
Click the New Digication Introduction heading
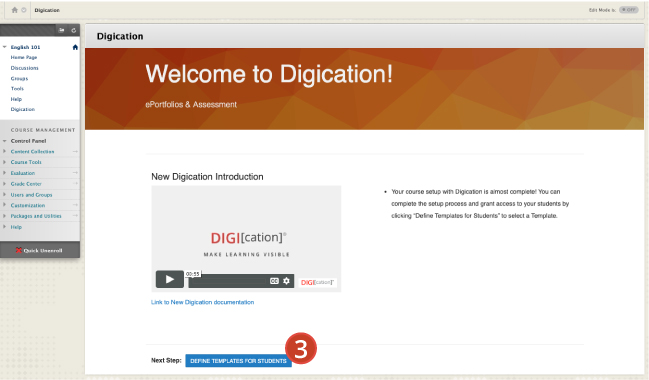(207, 177)
